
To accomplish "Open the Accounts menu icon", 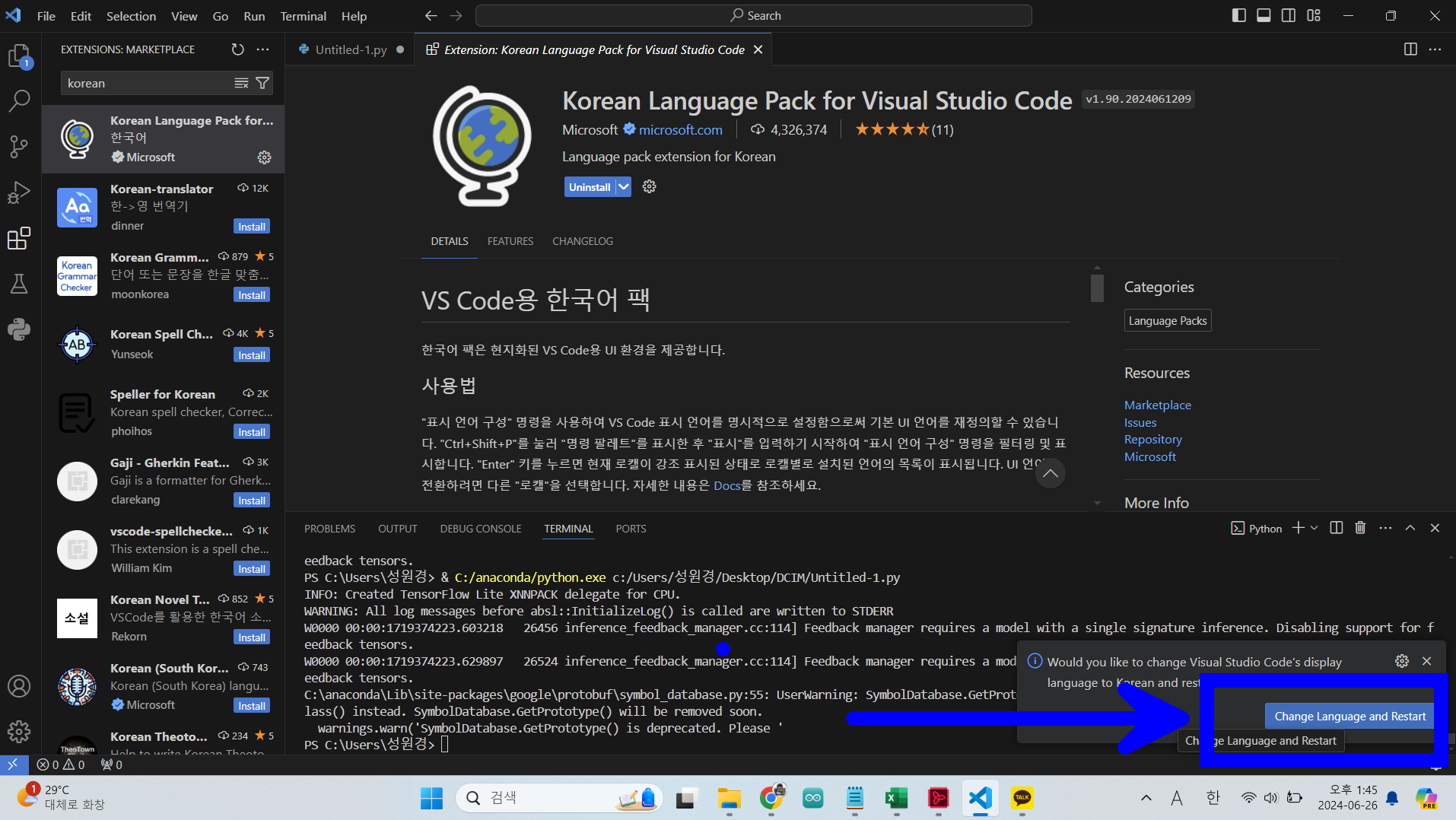I will pyautogui.click(x=20, y=686).
